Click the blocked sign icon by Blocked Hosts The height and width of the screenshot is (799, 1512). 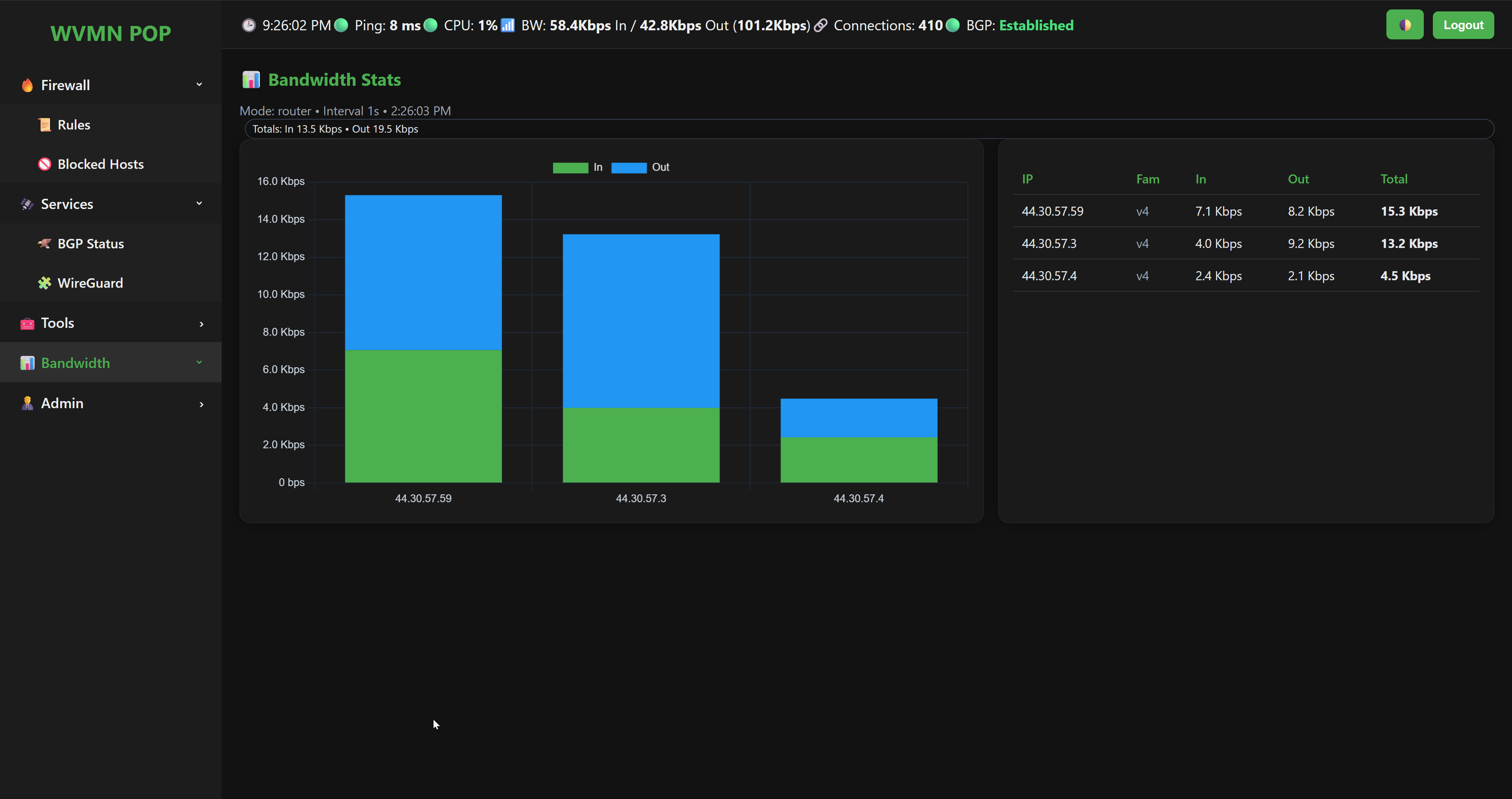pos(44,164)
